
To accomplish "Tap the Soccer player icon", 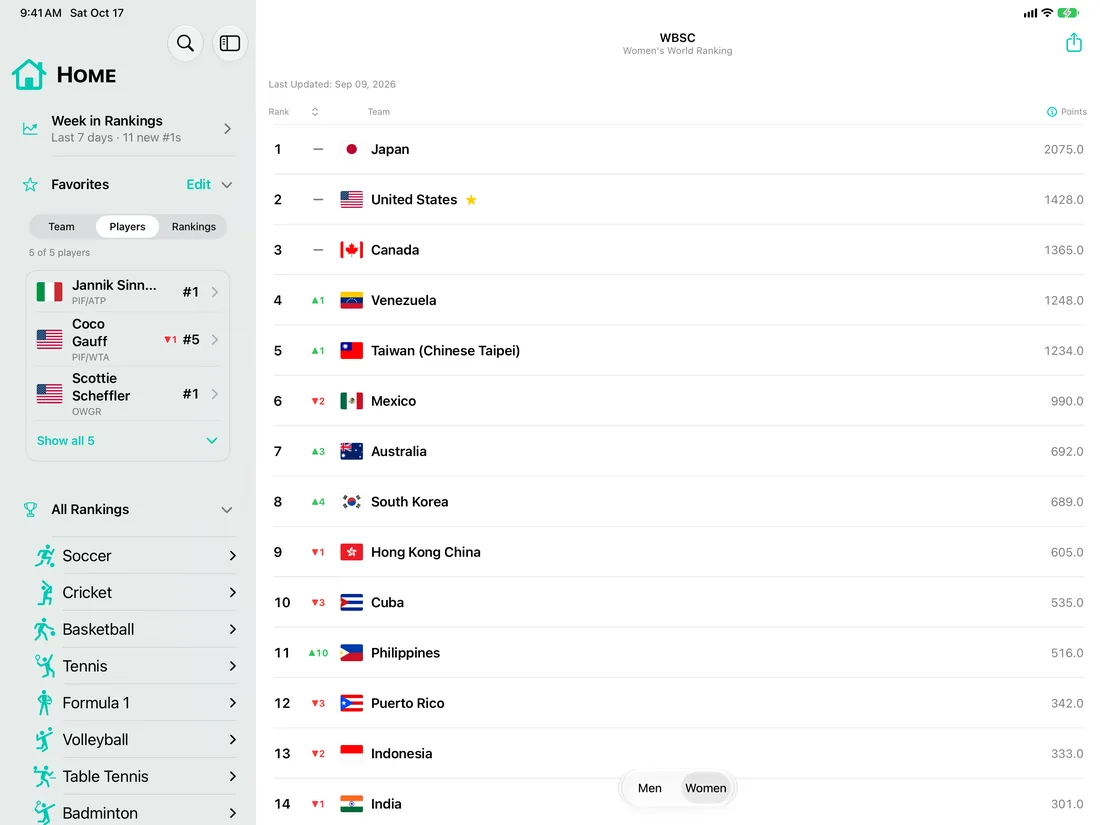I will pyautogui.click(x=45, y=556).
